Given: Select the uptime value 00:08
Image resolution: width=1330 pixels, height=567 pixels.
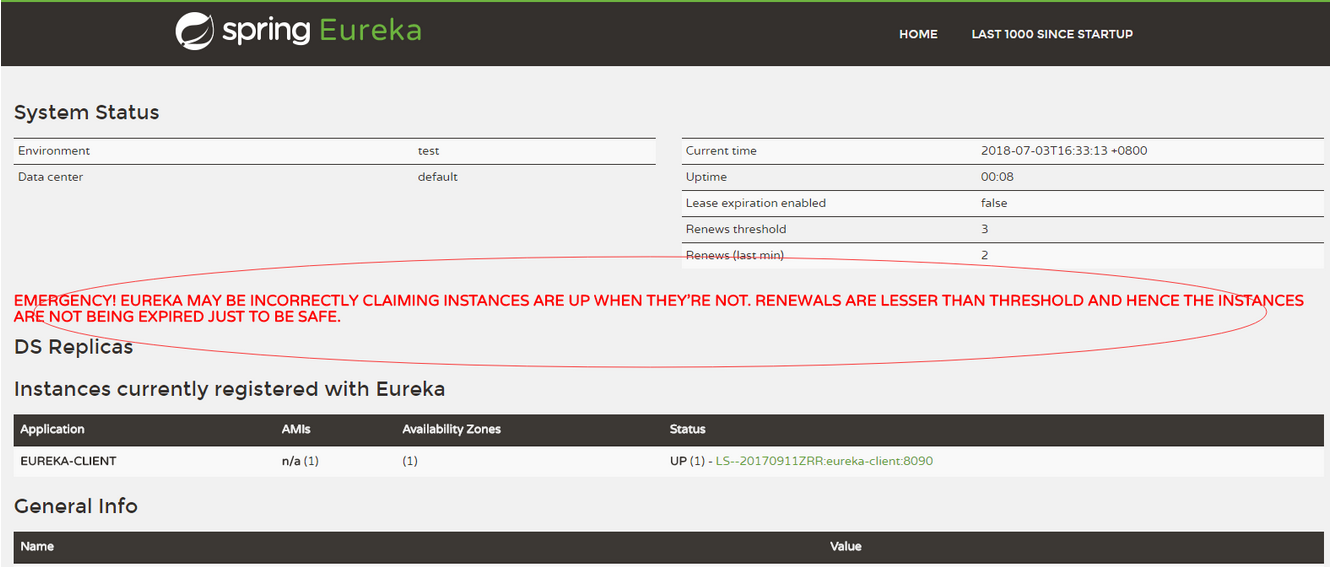Looking at the screenshot, I should click(x=997, y=177).
